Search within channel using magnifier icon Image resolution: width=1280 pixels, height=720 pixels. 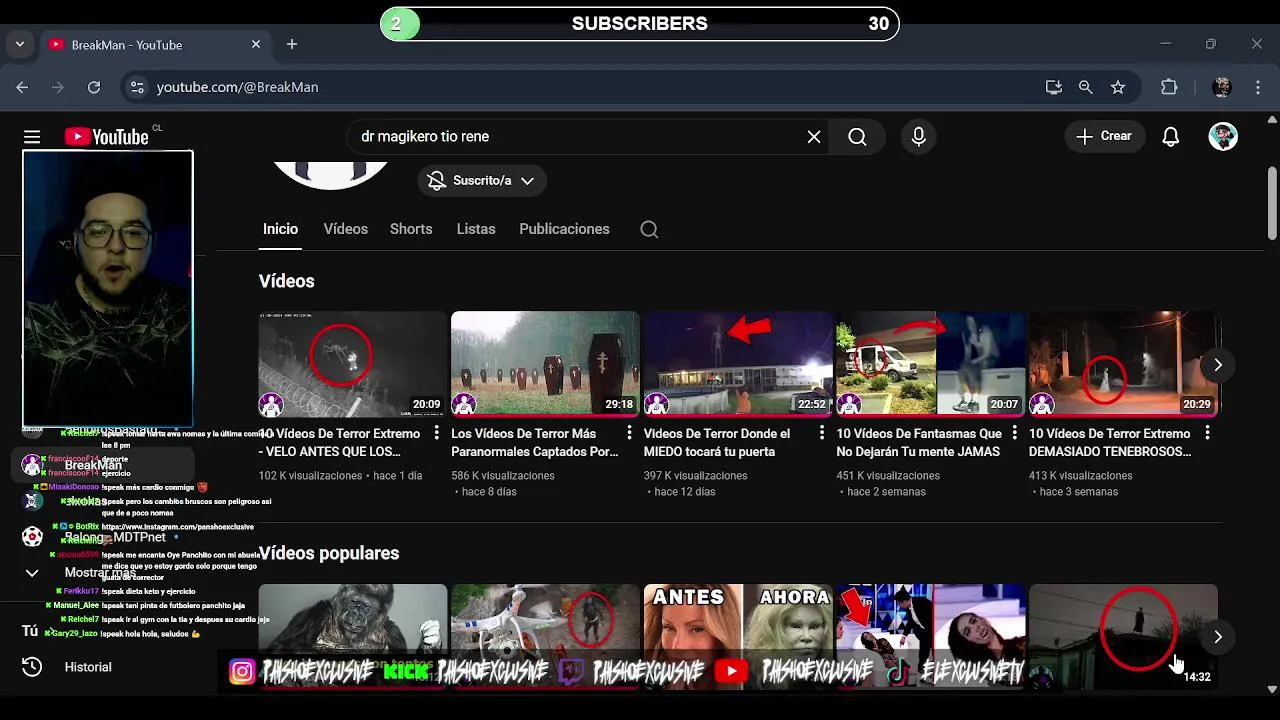[649, 230]
